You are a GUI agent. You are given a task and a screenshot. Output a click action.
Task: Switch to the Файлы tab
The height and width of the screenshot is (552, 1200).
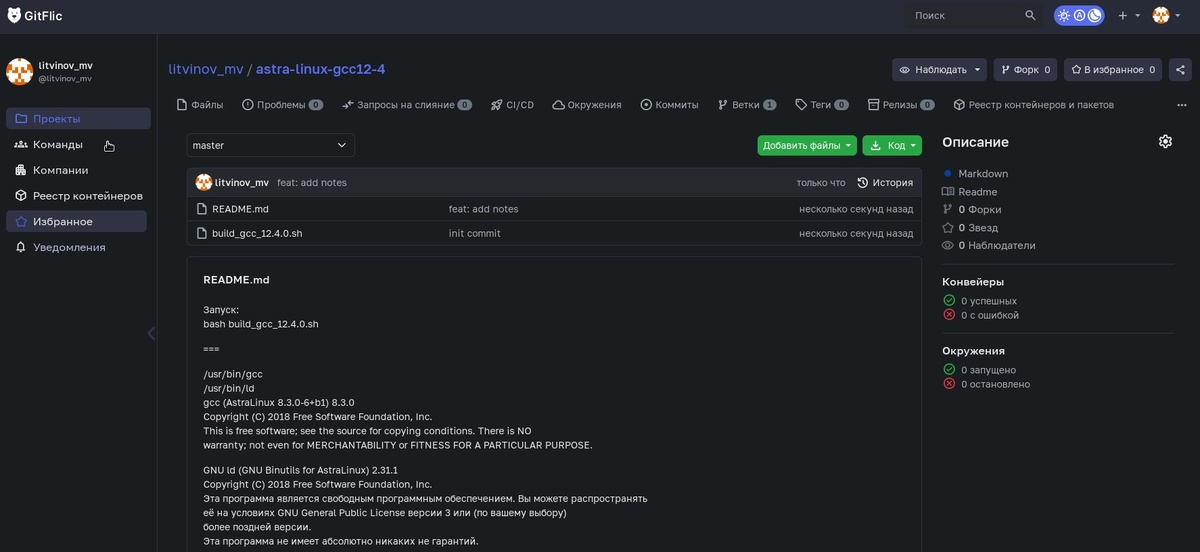click(200, 105)
